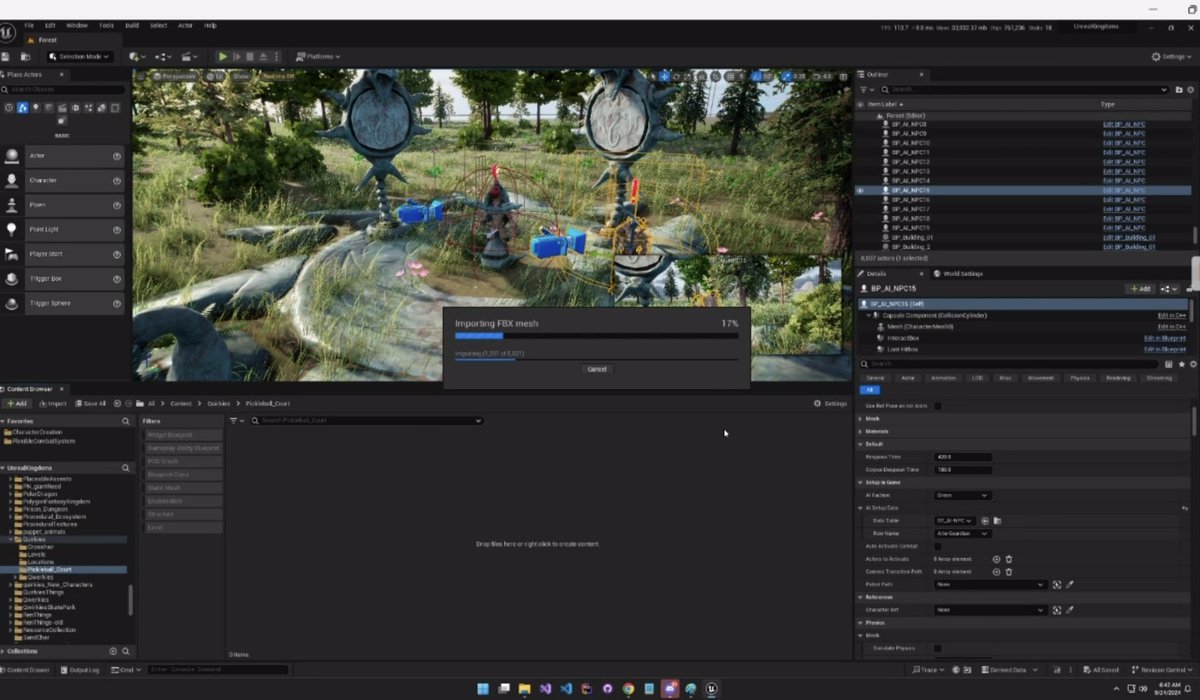Viewport: 1200px width, 700px height.
Task: Click Edit in C++ link for Capsule Component
Action: (x=1172, y=315)
